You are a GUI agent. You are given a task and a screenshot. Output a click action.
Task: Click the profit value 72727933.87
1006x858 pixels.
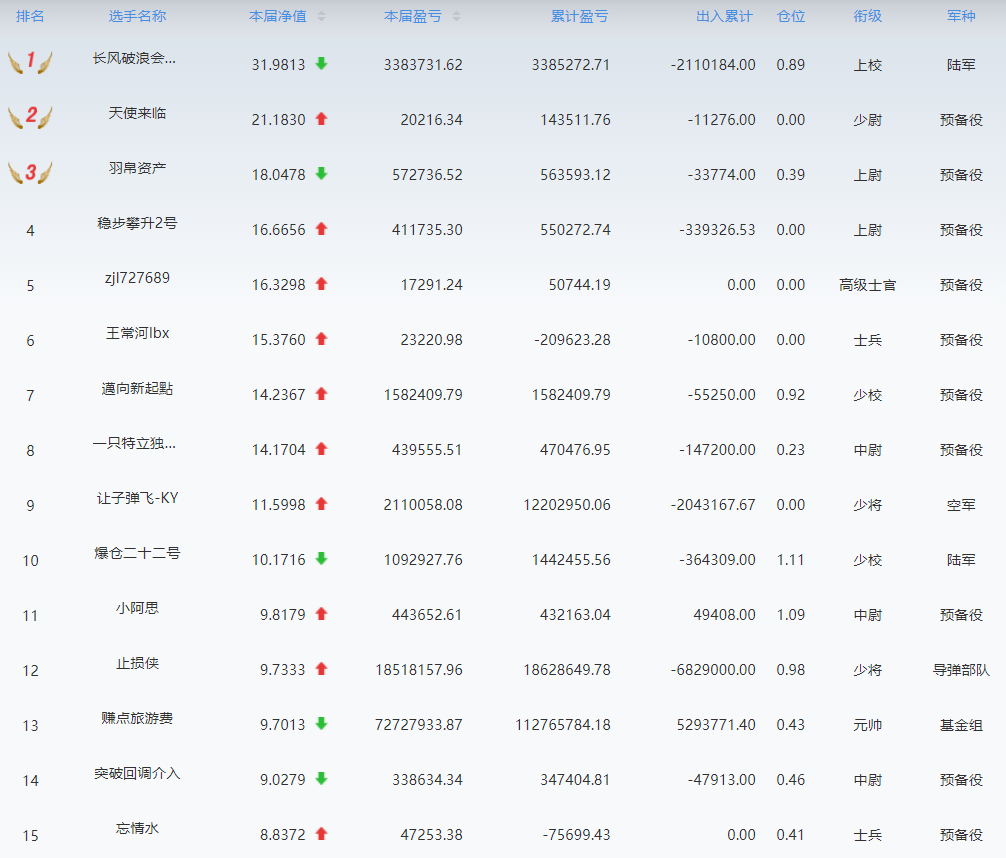pos(419,725)
